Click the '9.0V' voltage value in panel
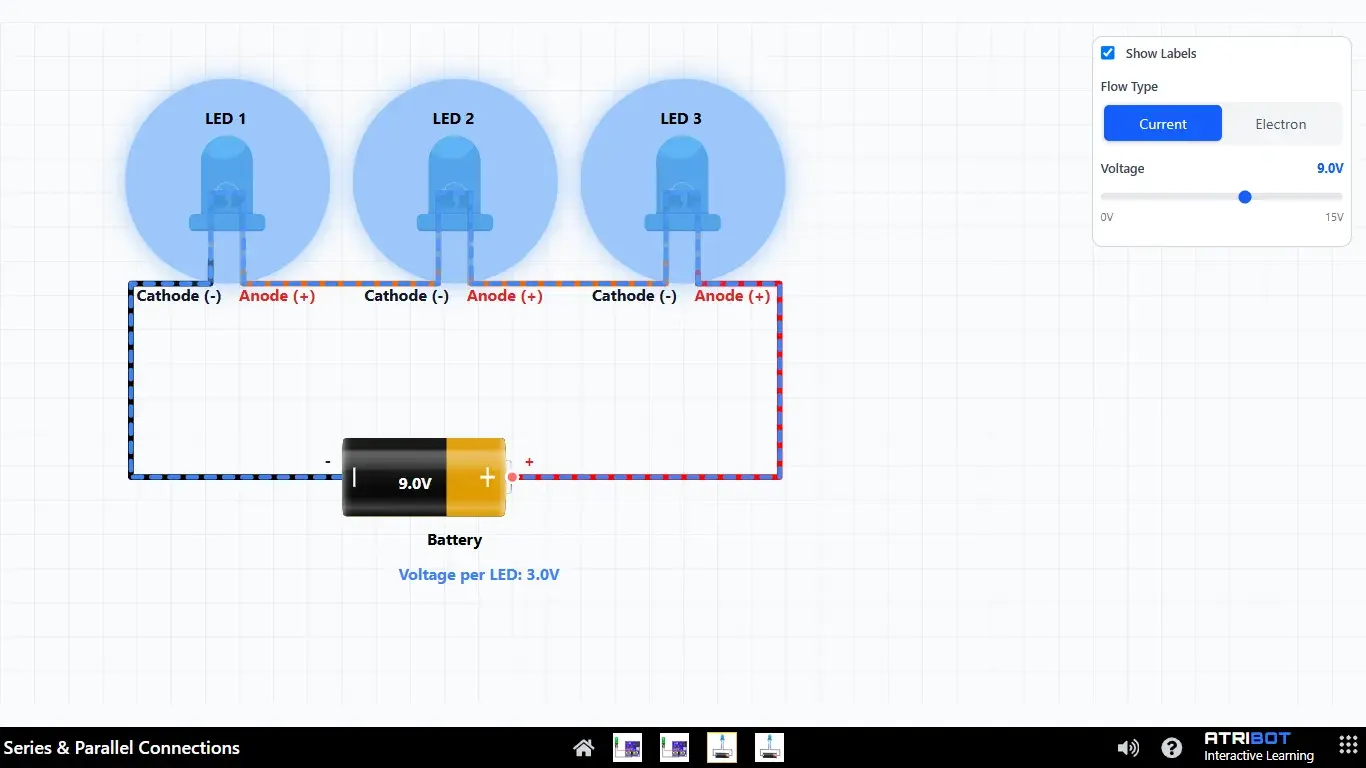The width and height of the screenshot is (1366, 768). (1330, 169)
